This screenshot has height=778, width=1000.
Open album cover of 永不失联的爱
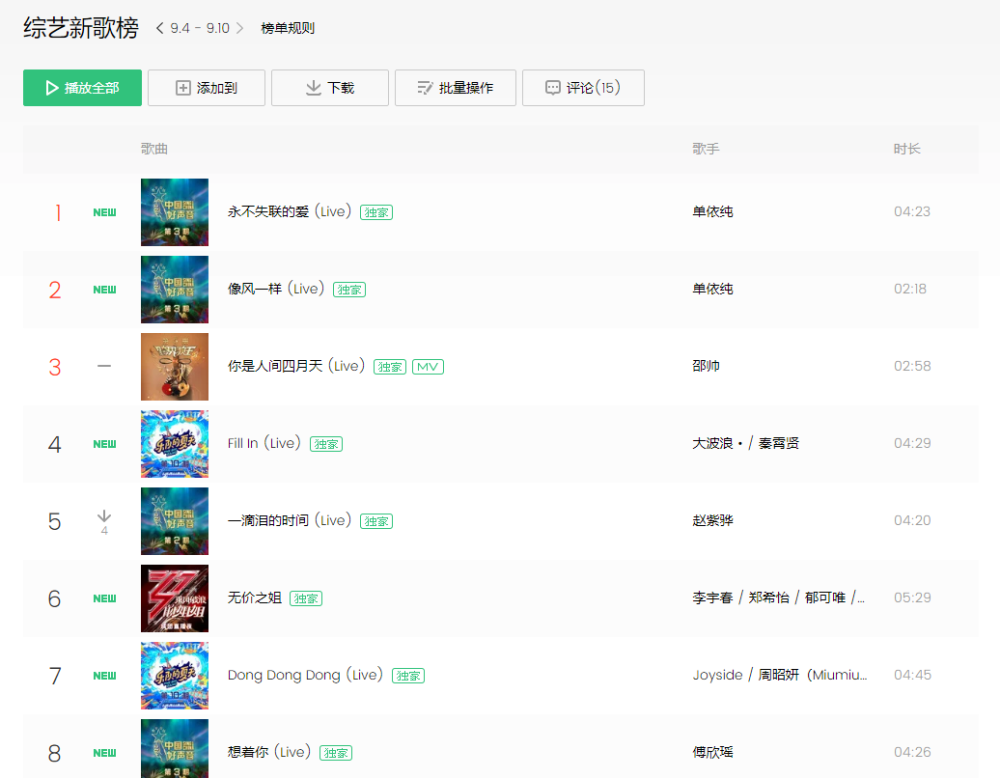coord(175,212)
